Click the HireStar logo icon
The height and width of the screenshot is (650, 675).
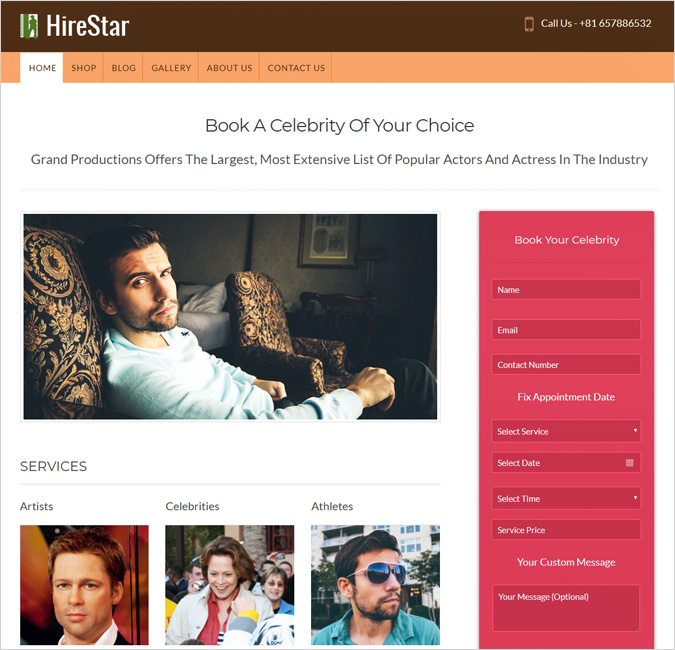tap(29, 26)
